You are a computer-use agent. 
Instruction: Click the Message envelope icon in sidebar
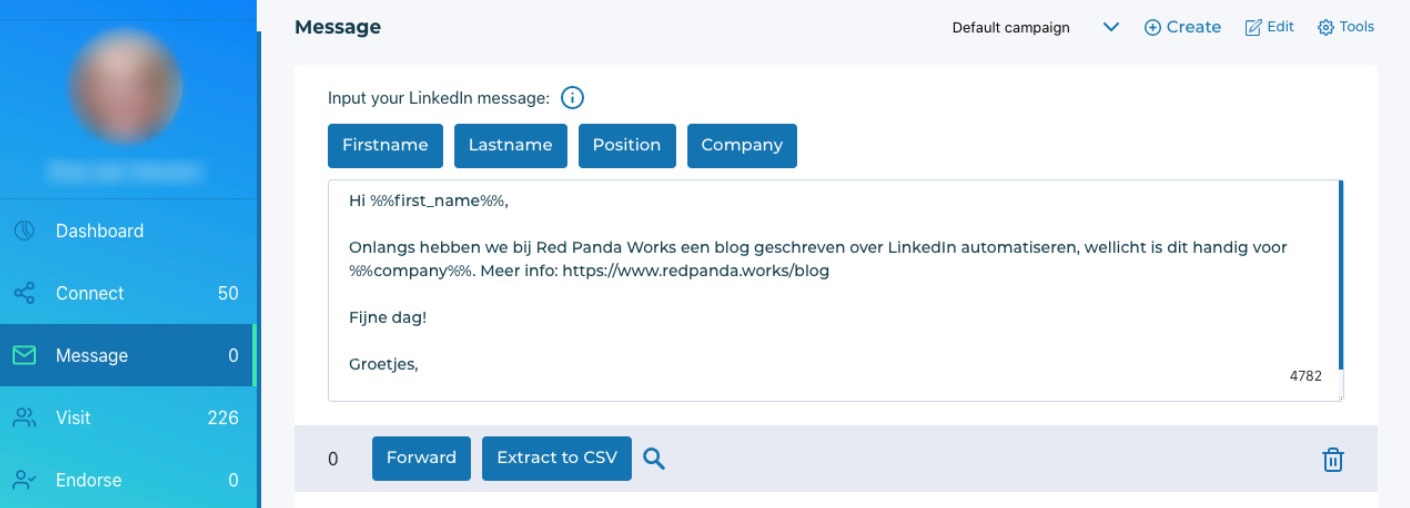[25, 355]
